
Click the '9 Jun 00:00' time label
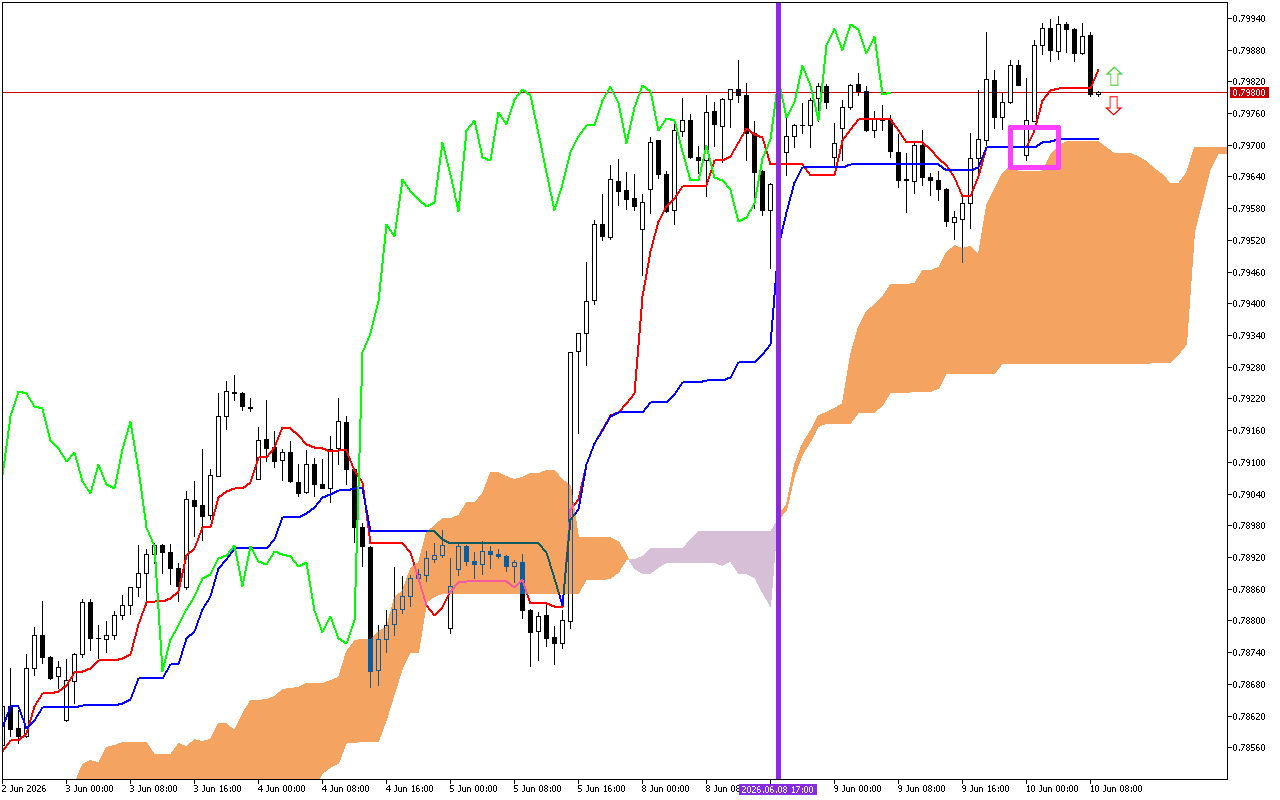859,789
